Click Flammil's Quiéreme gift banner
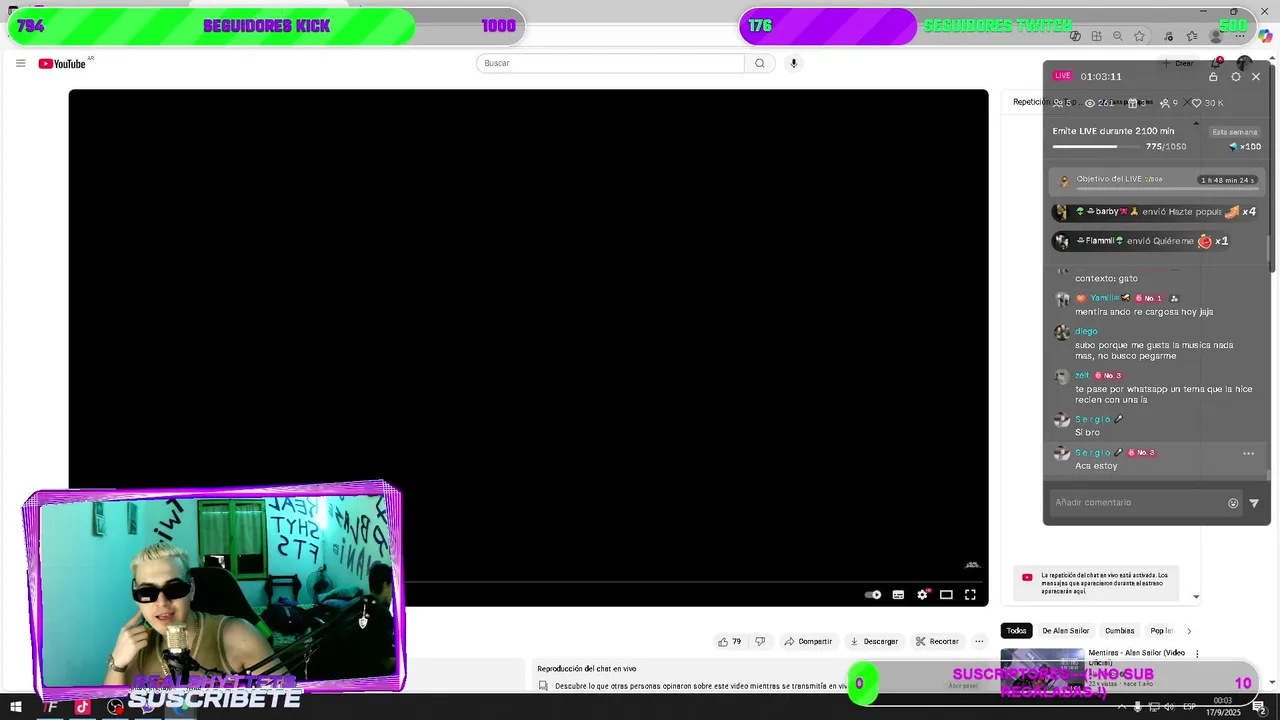The height and width of the screenshot is (720, 1280). pos(1140,241)
